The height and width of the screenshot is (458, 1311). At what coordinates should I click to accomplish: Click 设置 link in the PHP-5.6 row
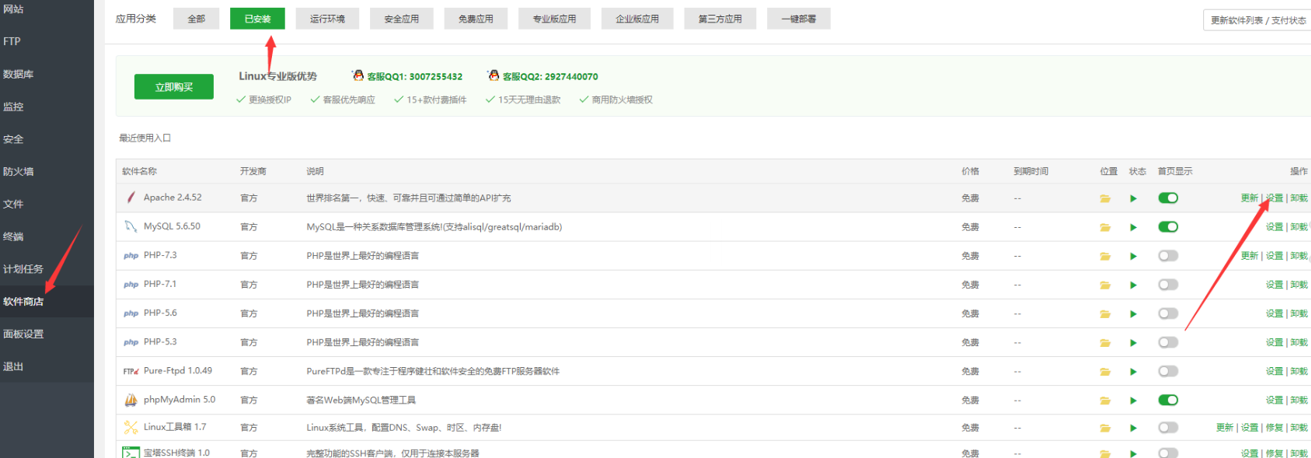click(1274, 314)
